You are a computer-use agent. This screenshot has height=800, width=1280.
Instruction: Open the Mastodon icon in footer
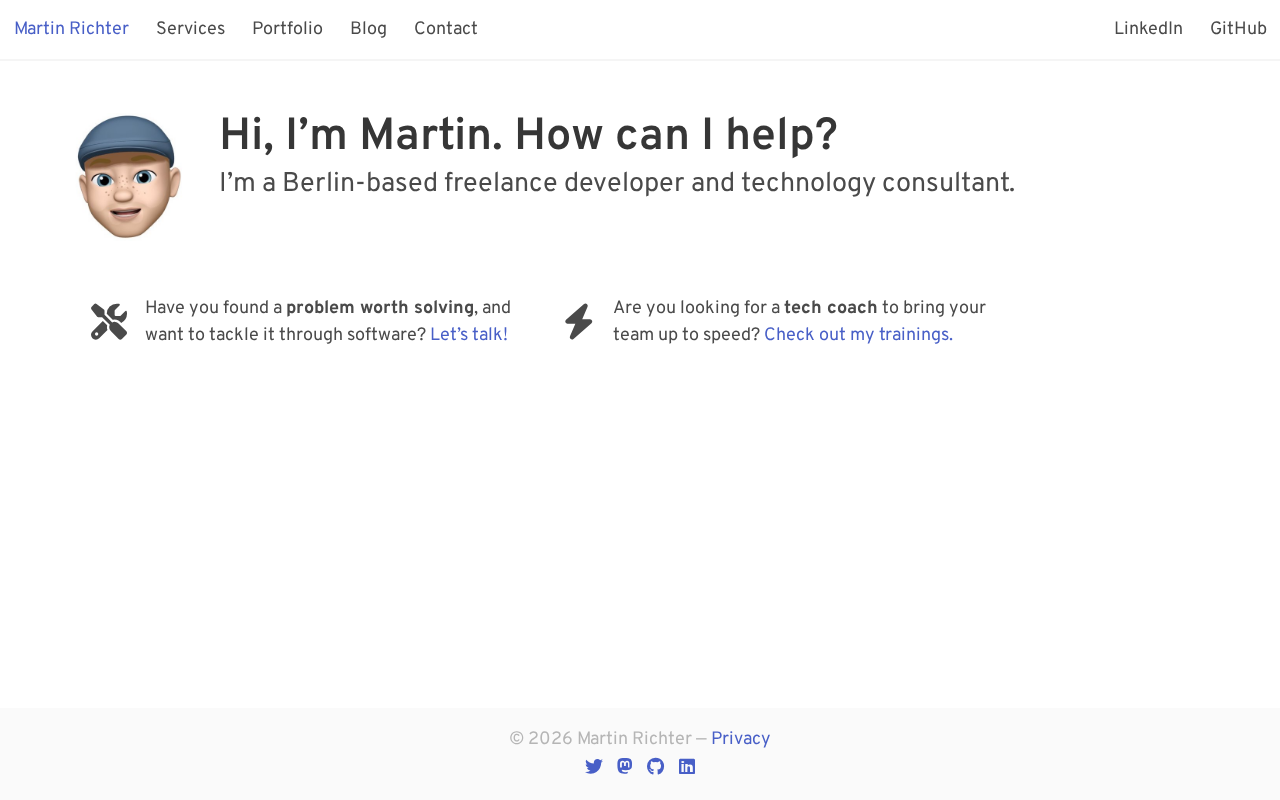[x=625, y=767]
